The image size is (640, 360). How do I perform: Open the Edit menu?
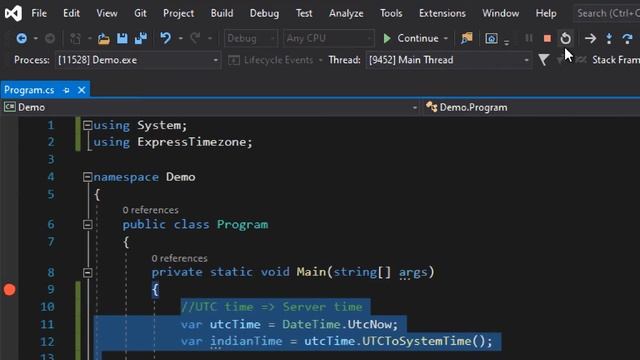pyautogui.click(x=71, y=13)
